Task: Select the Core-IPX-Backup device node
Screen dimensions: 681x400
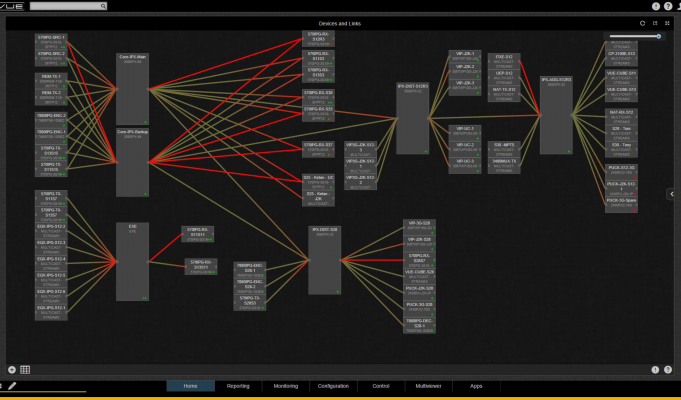Action: tap(132, 162)
